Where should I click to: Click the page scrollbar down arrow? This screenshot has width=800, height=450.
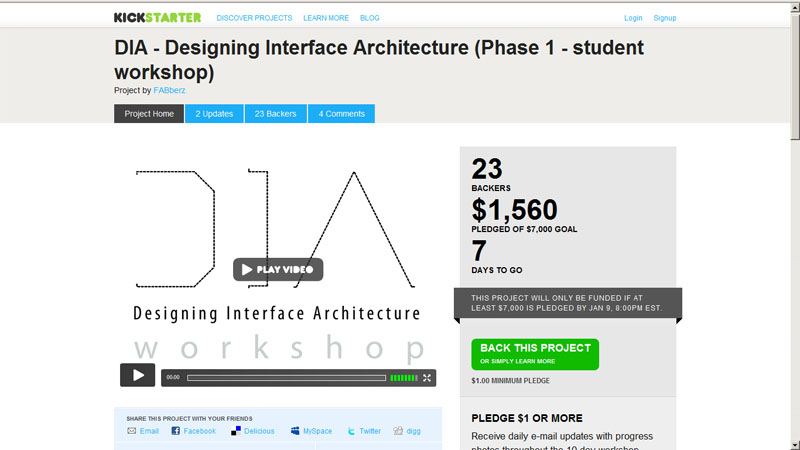point(795,445)
